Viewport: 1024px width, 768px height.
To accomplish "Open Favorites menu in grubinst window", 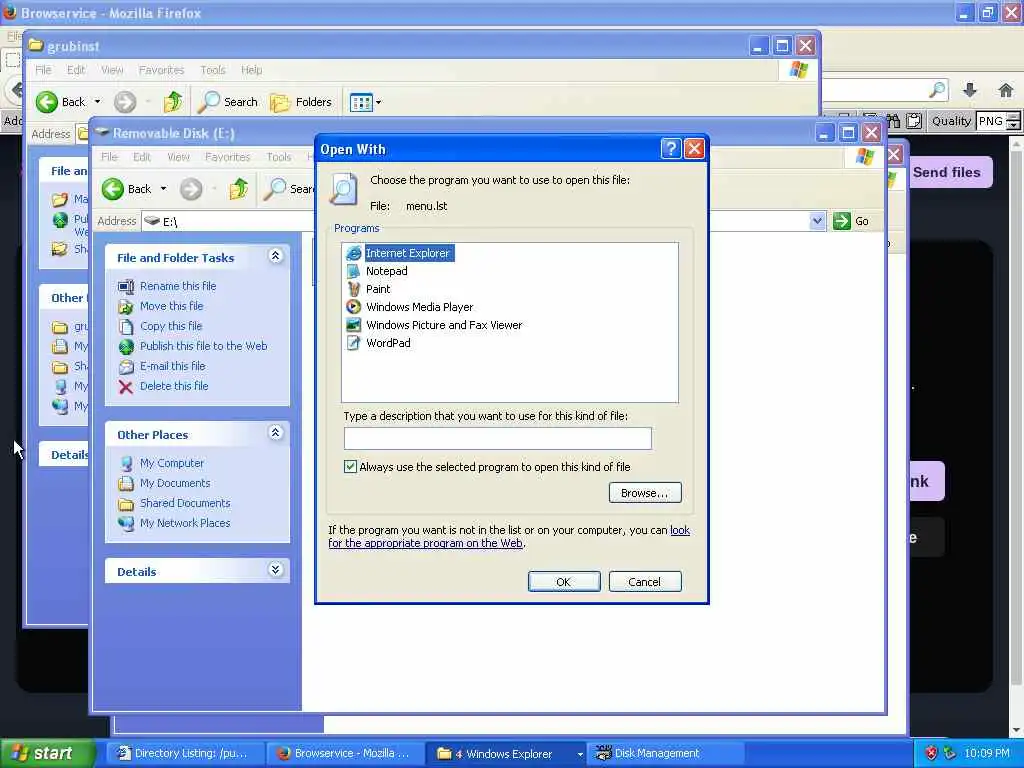I will 161,70.
